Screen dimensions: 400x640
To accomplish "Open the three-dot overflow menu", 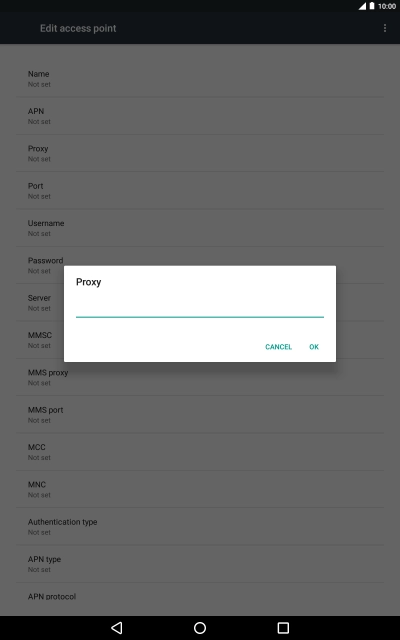I will pos(384,28).
